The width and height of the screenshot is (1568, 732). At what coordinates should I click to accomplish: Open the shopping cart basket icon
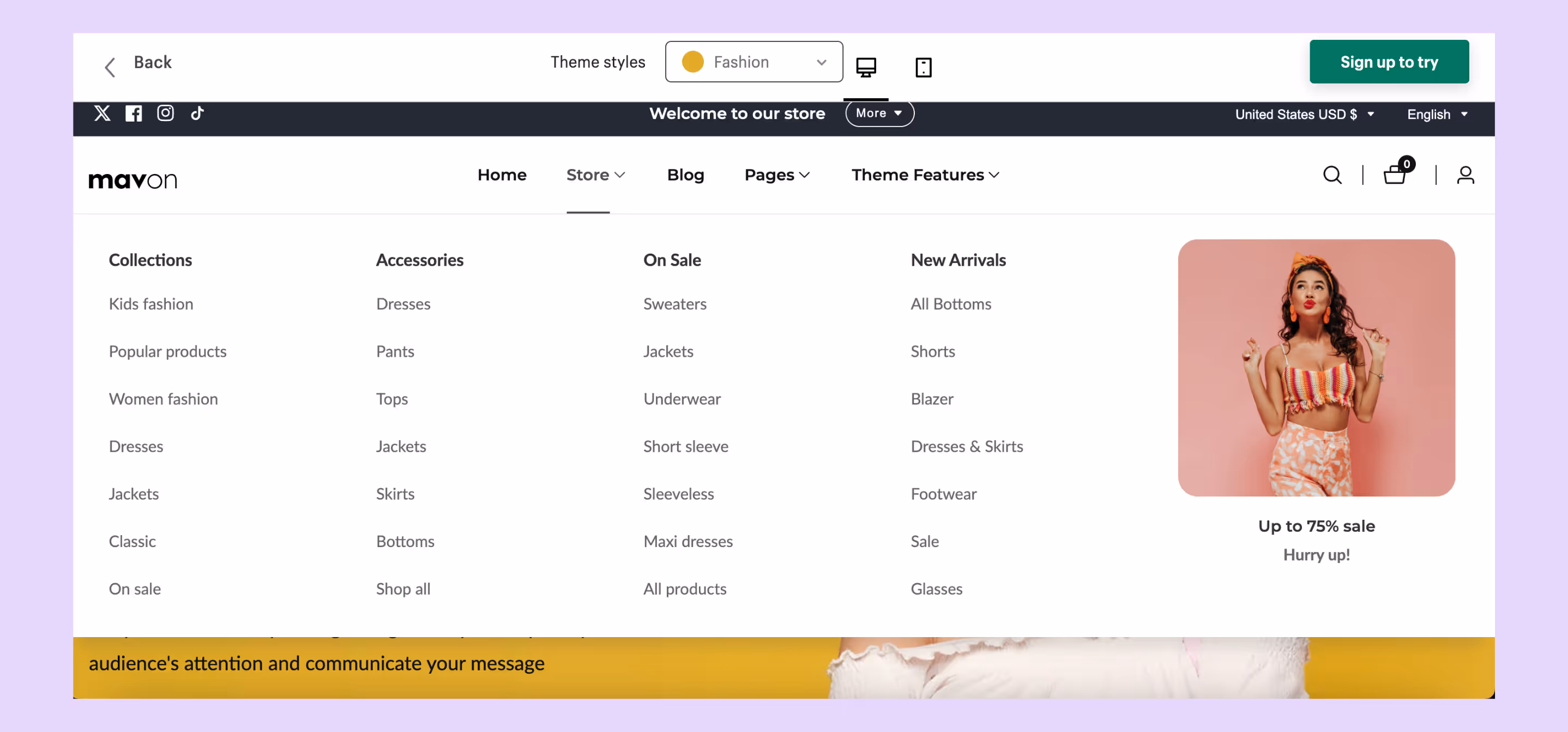coord(1395,176)
